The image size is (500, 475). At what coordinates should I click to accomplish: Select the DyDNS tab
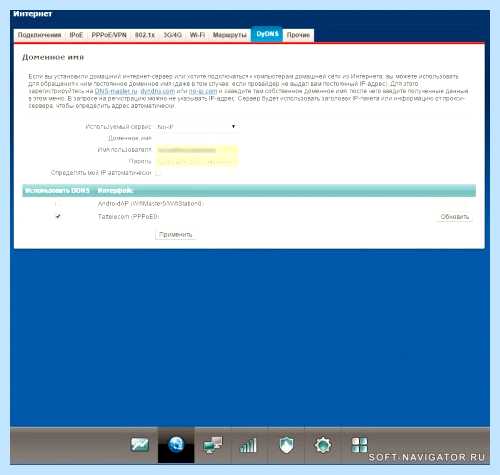267,34
